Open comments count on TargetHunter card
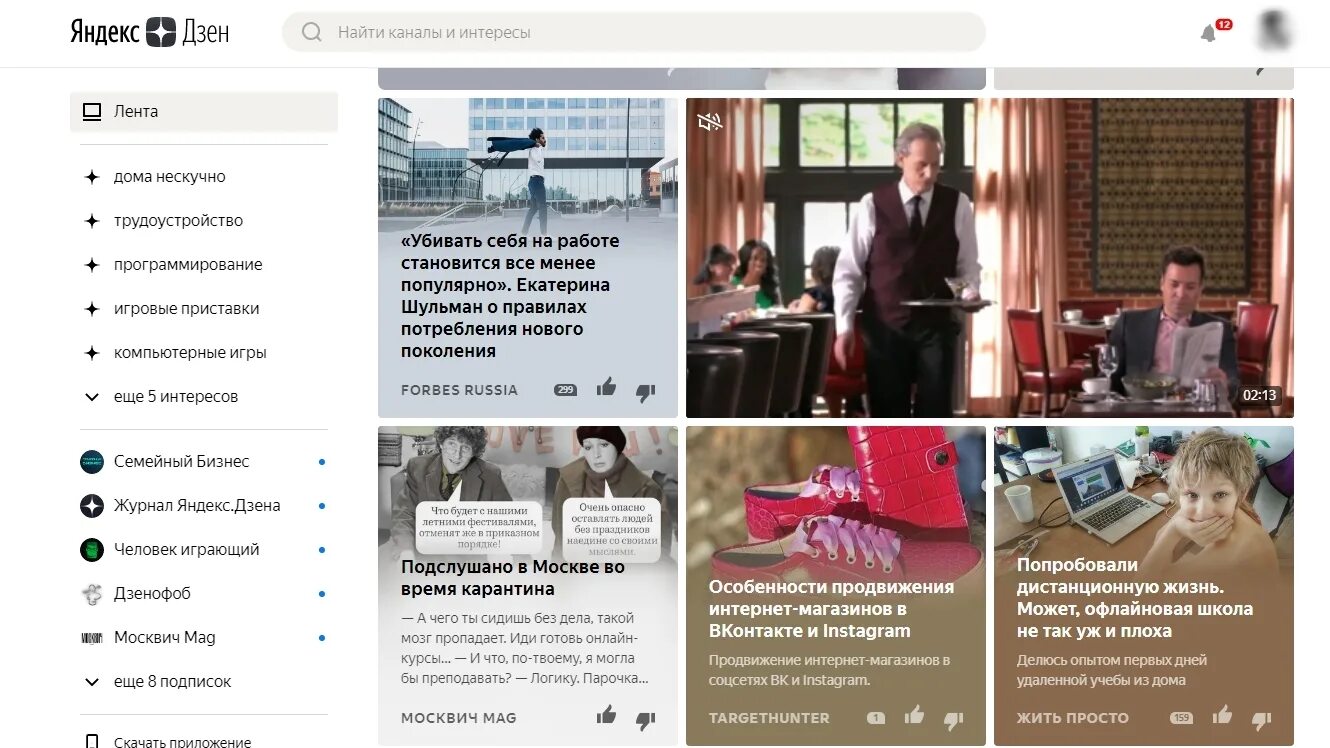This screenshot has width=1330, height=748. (876, 718)
